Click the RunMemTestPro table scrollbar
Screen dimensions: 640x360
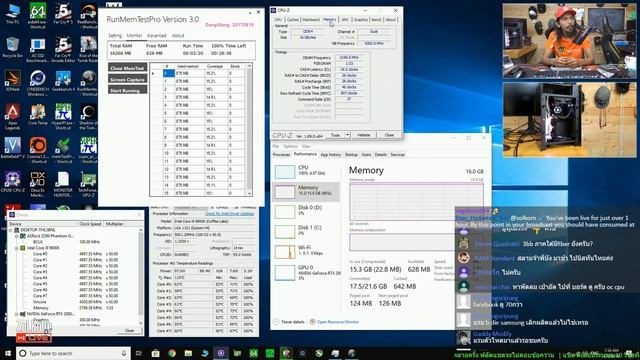pos(249,129)
